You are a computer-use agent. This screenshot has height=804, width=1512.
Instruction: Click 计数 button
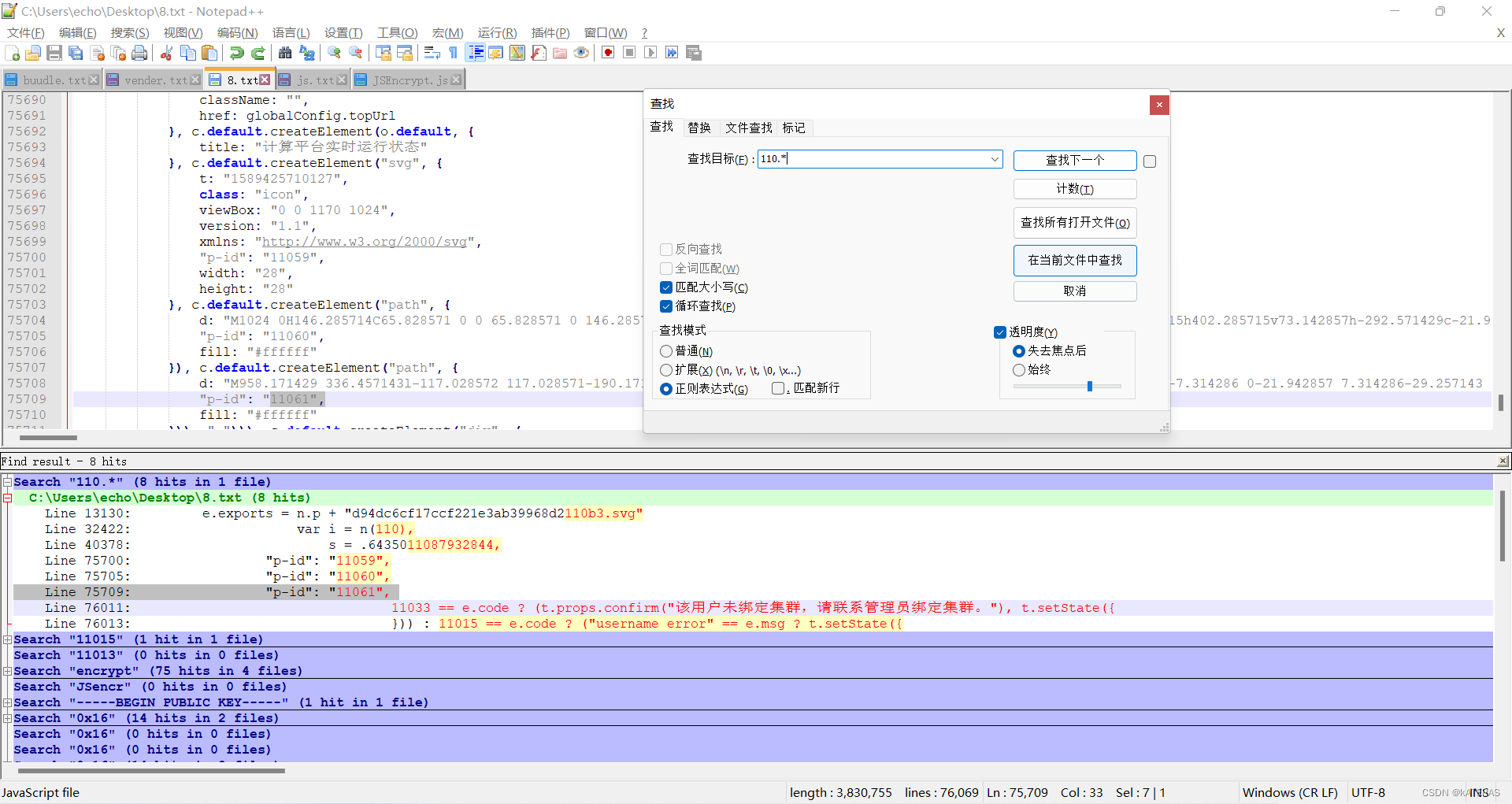pyautogui.click(x=1075, y=189)
